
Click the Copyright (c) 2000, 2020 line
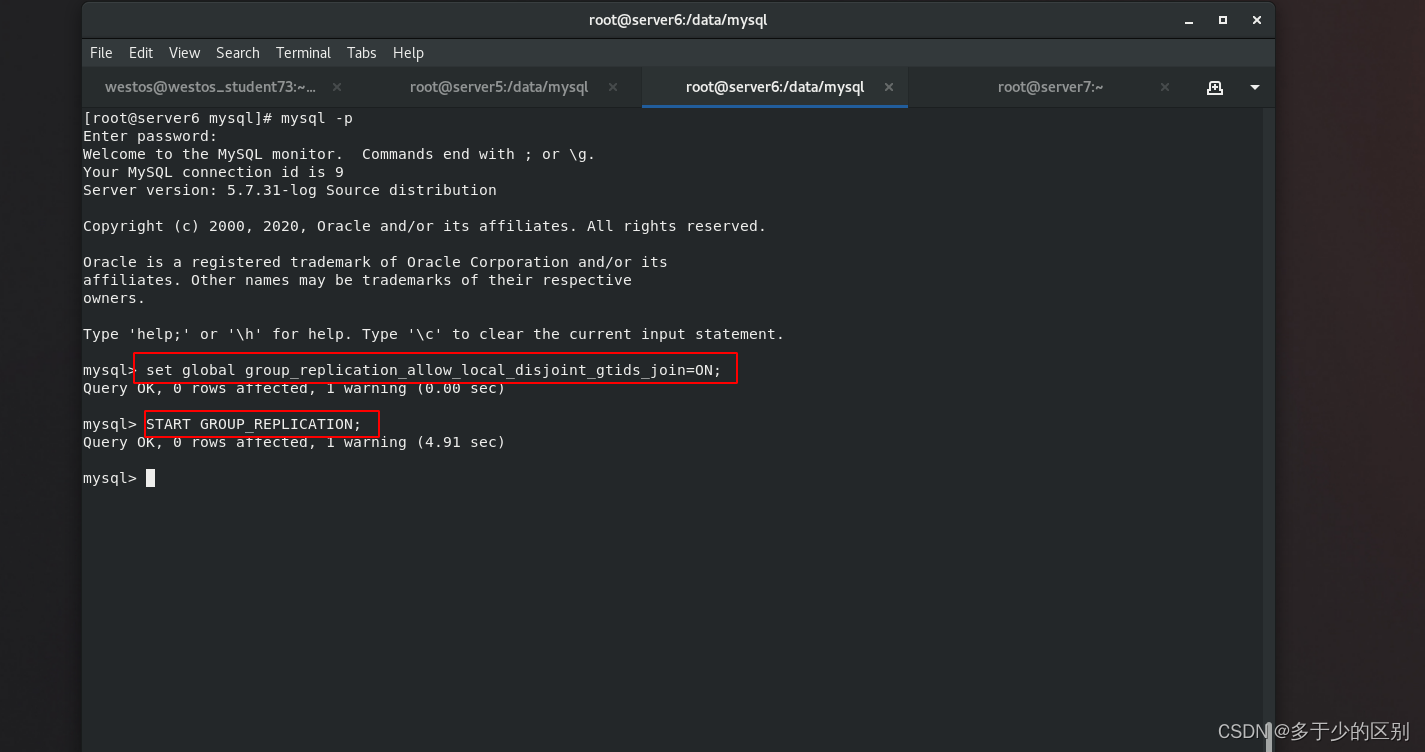point(424,226)
